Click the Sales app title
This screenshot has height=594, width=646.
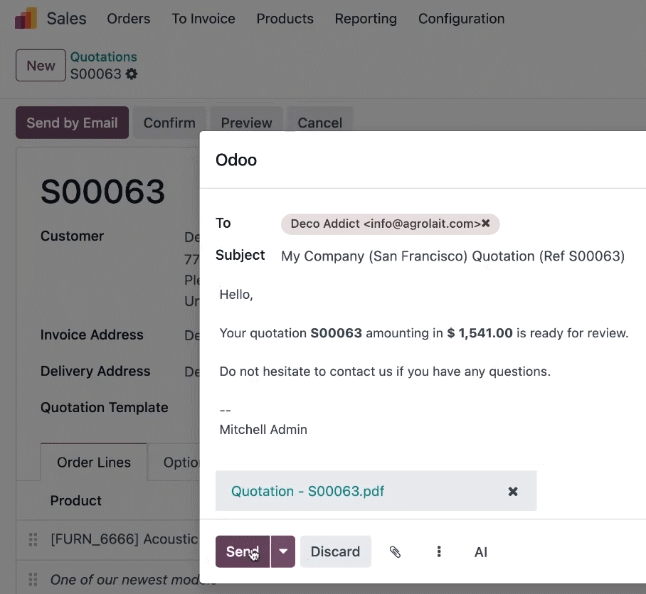66,19
